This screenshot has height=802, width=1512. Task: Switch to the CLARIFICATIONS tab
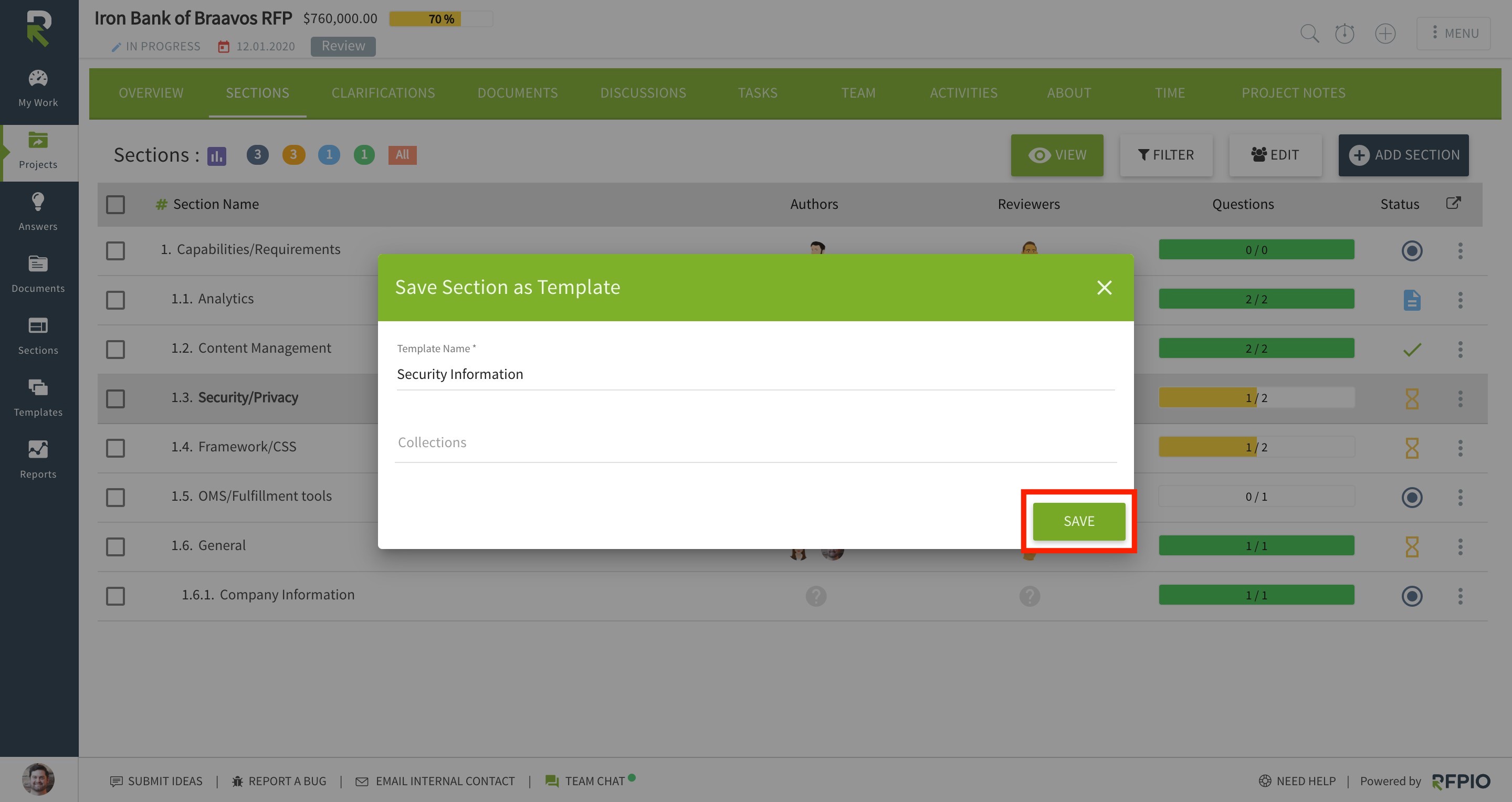383,93
